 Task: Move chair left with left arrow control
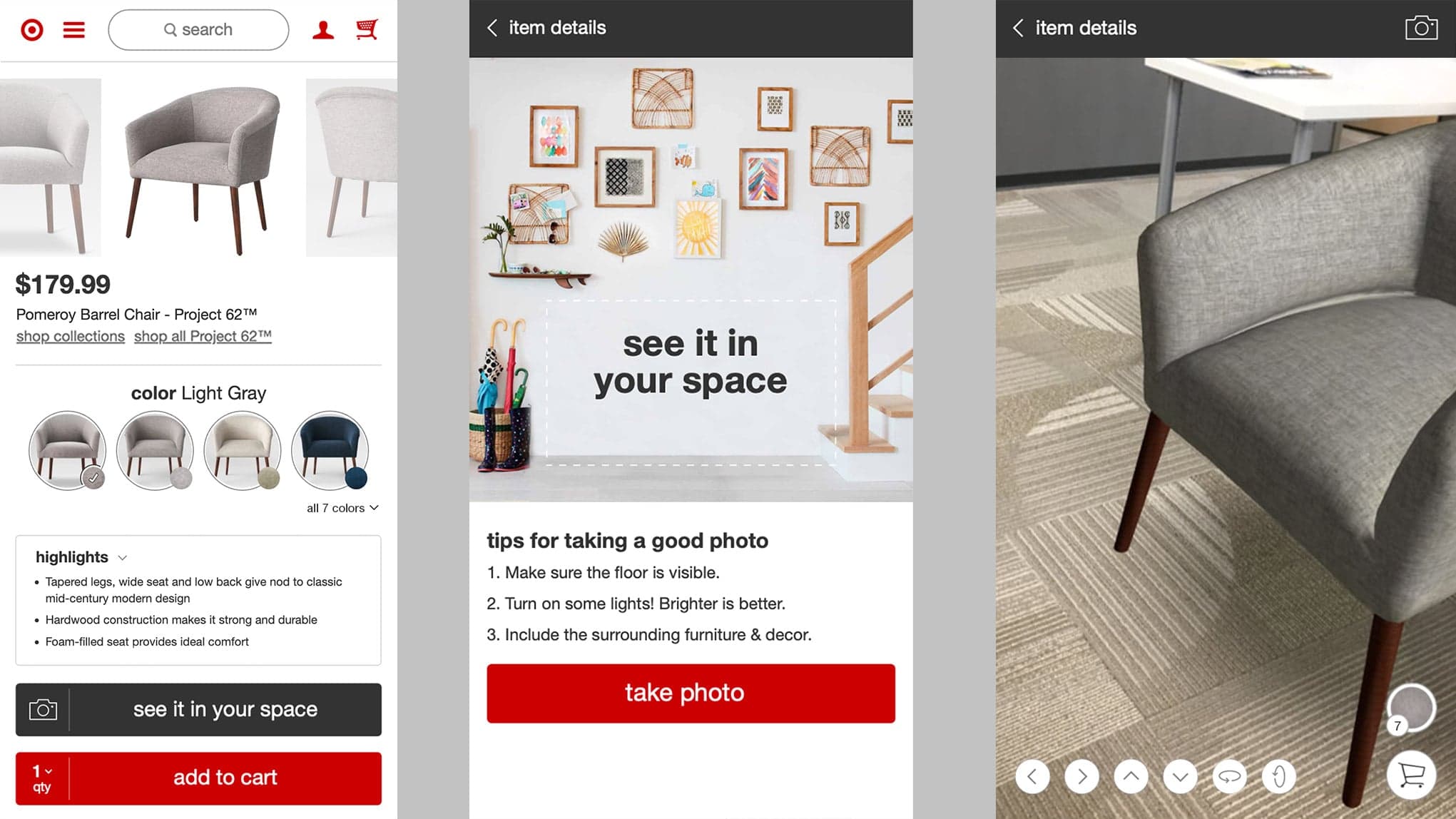click(x=1032, y=776)
